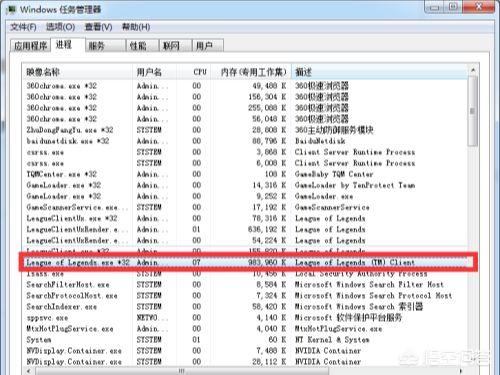
Task: Select the LeagueClientUxRender row using 54,224 K
Action: (245, 240)
